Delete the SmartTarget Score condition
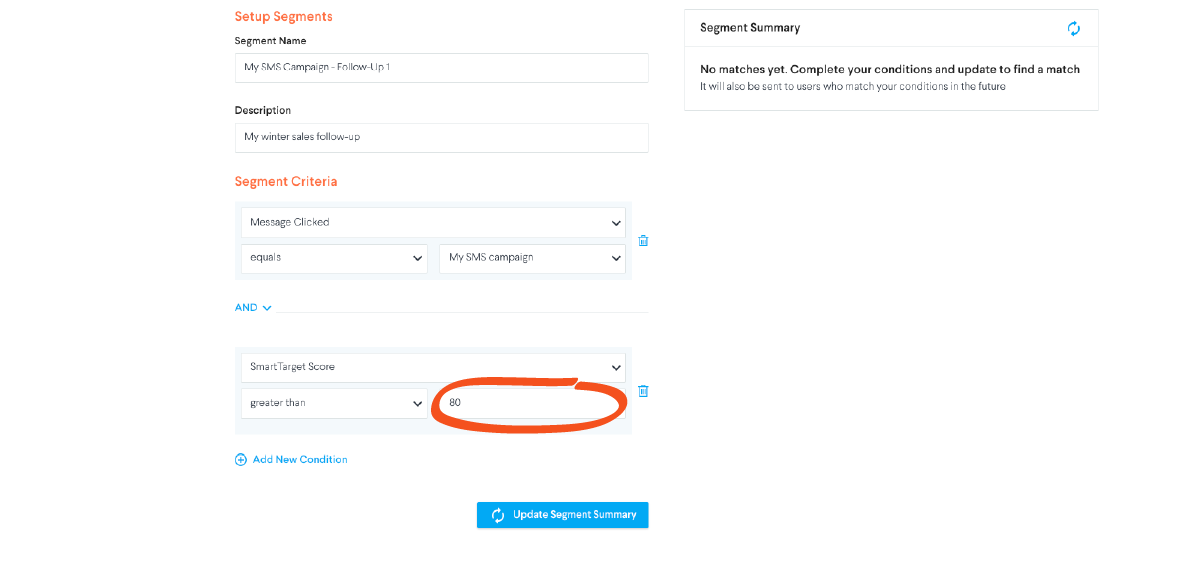 pos(643,391)
